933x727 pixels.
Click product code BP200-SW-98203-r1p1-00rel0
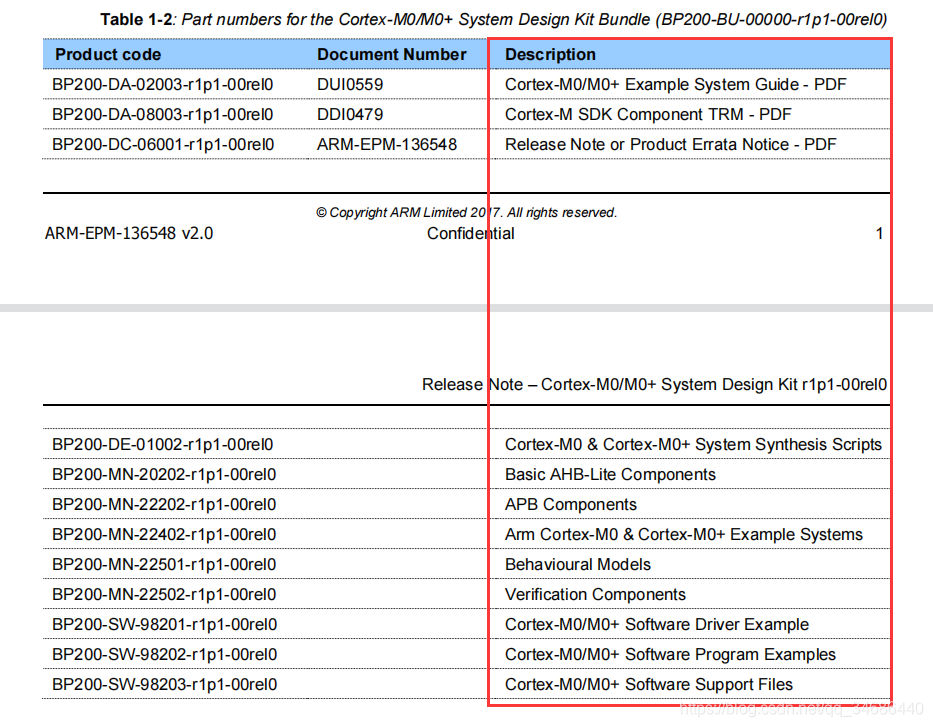pos(165,684)
